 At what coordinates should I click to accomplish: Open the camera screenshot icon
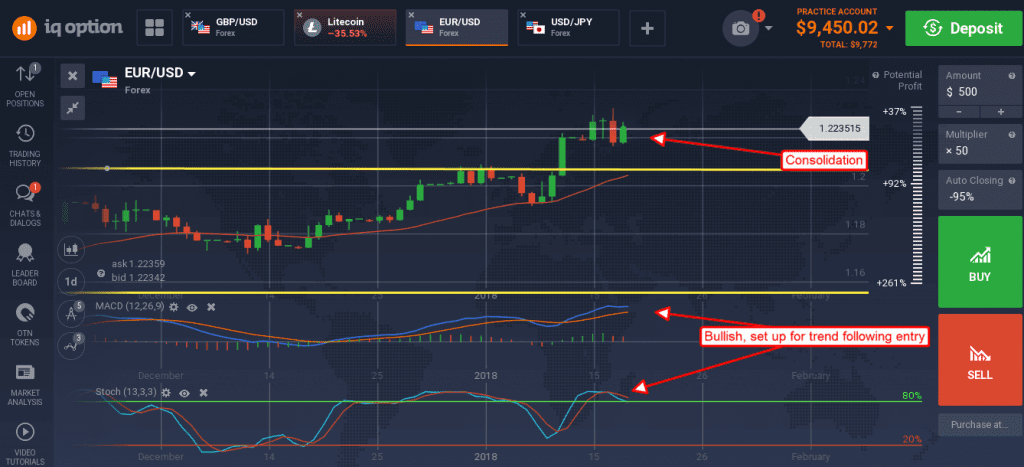point(741,28)
